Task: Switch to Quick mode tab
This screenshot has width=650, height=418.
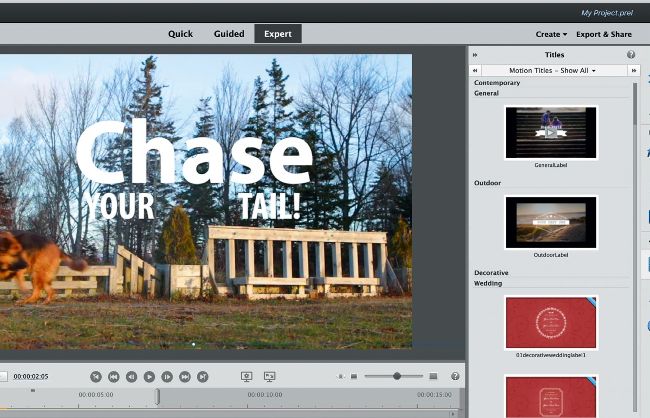Action: pos(180,34)
